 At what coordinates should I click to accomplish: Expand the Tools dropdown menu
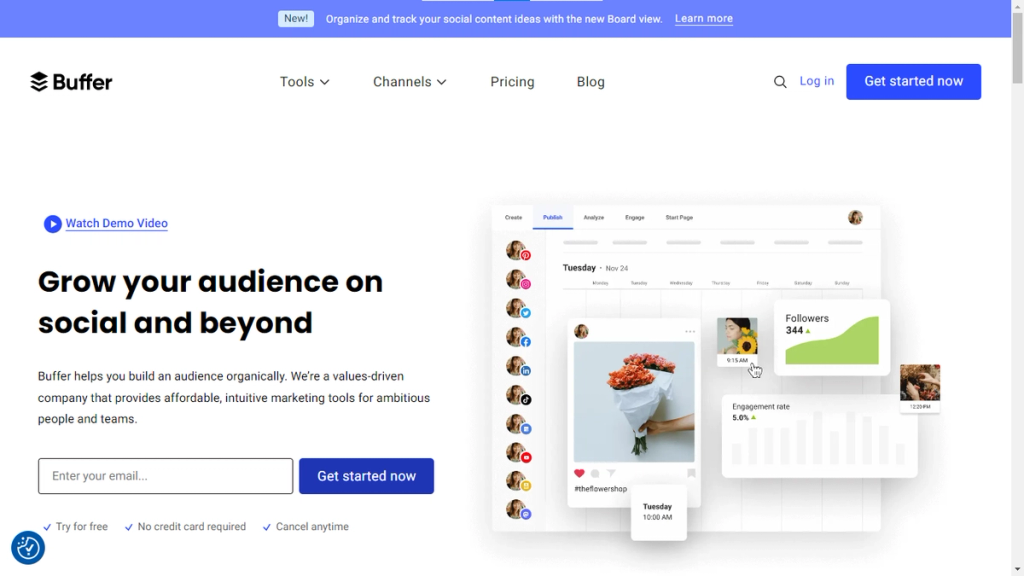304,82
